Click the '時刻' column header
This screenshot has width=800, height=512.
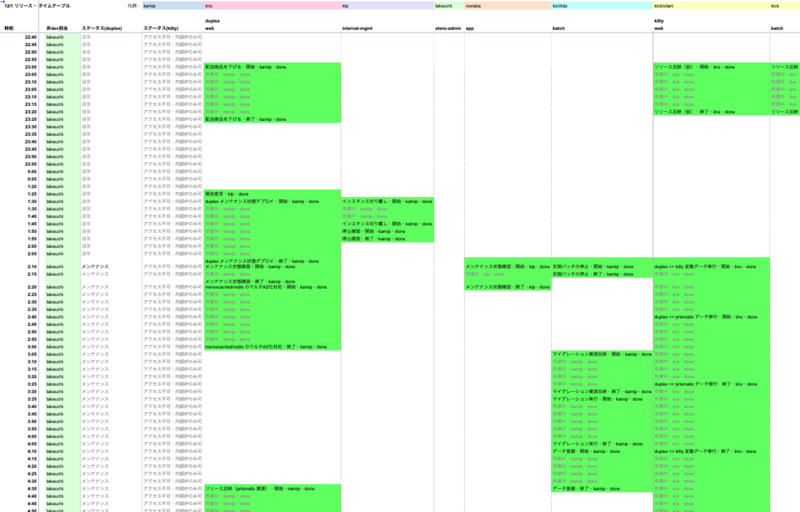[x=9, y=28]
